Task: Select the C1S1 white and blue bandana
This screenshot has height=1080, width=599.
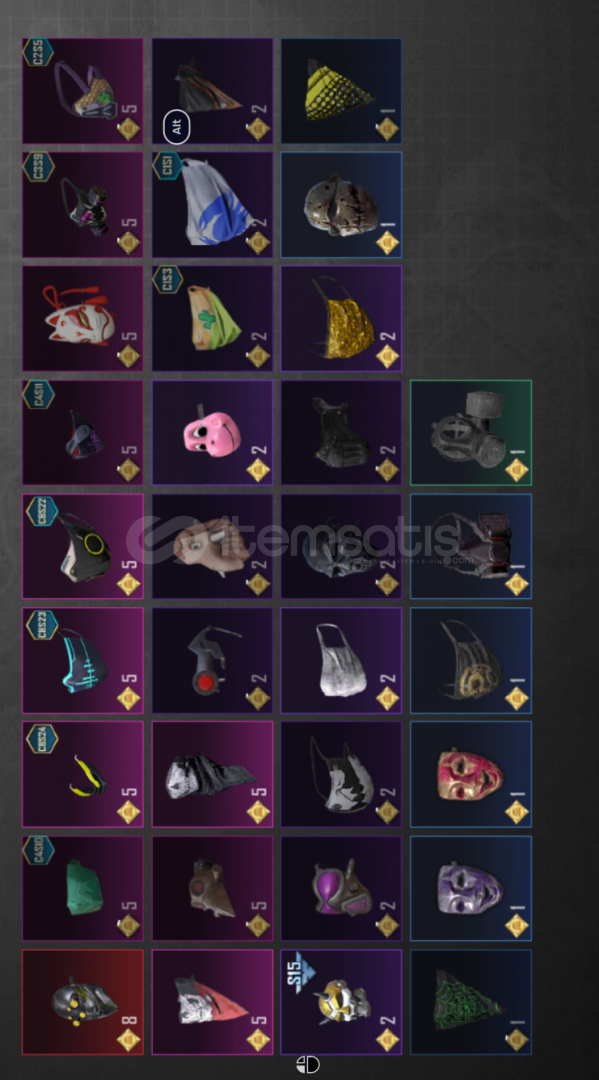Action: click(x=212, y=205)
